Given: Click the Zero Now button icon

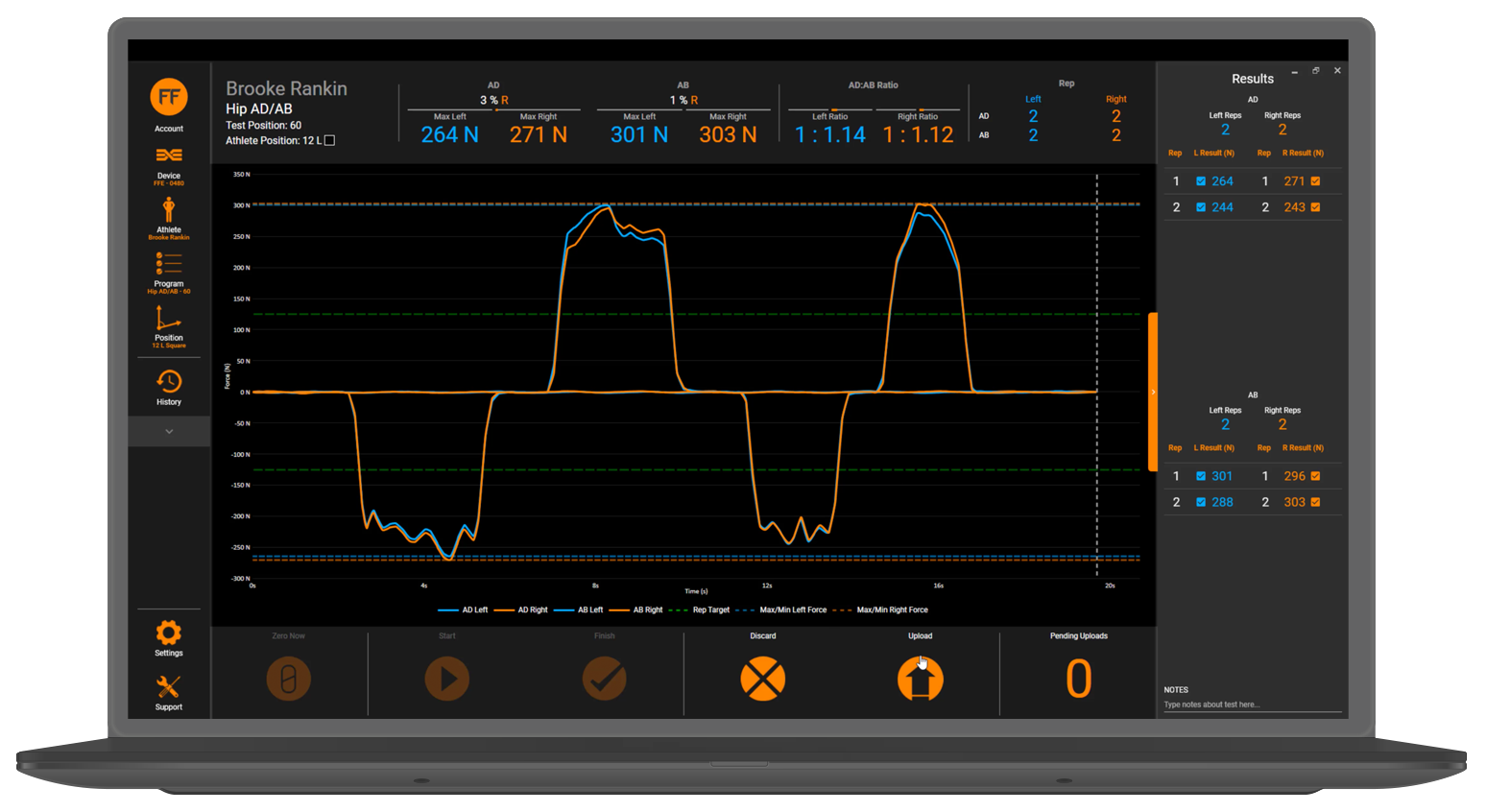Looking at the screenshot, I should tap(289, 679).
